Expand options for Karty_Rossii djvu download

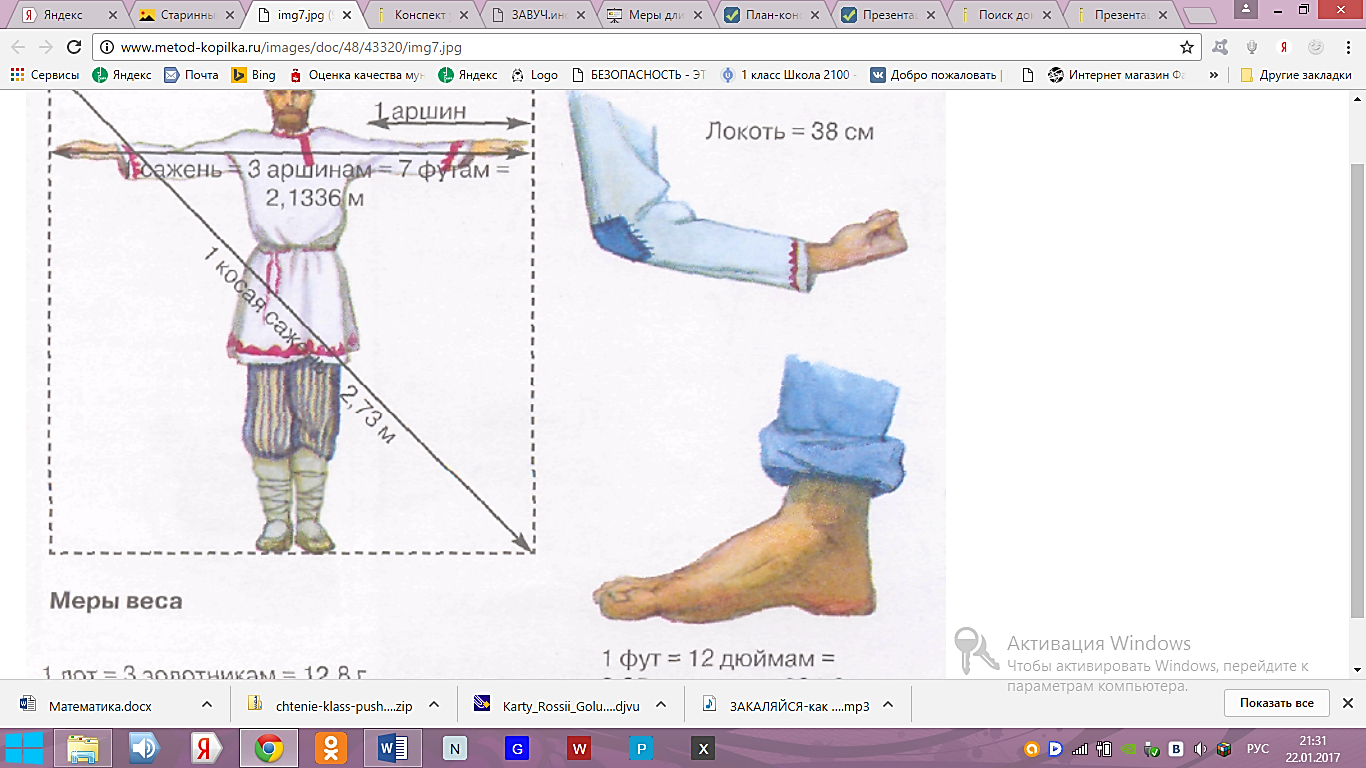[x=660, y=705]
